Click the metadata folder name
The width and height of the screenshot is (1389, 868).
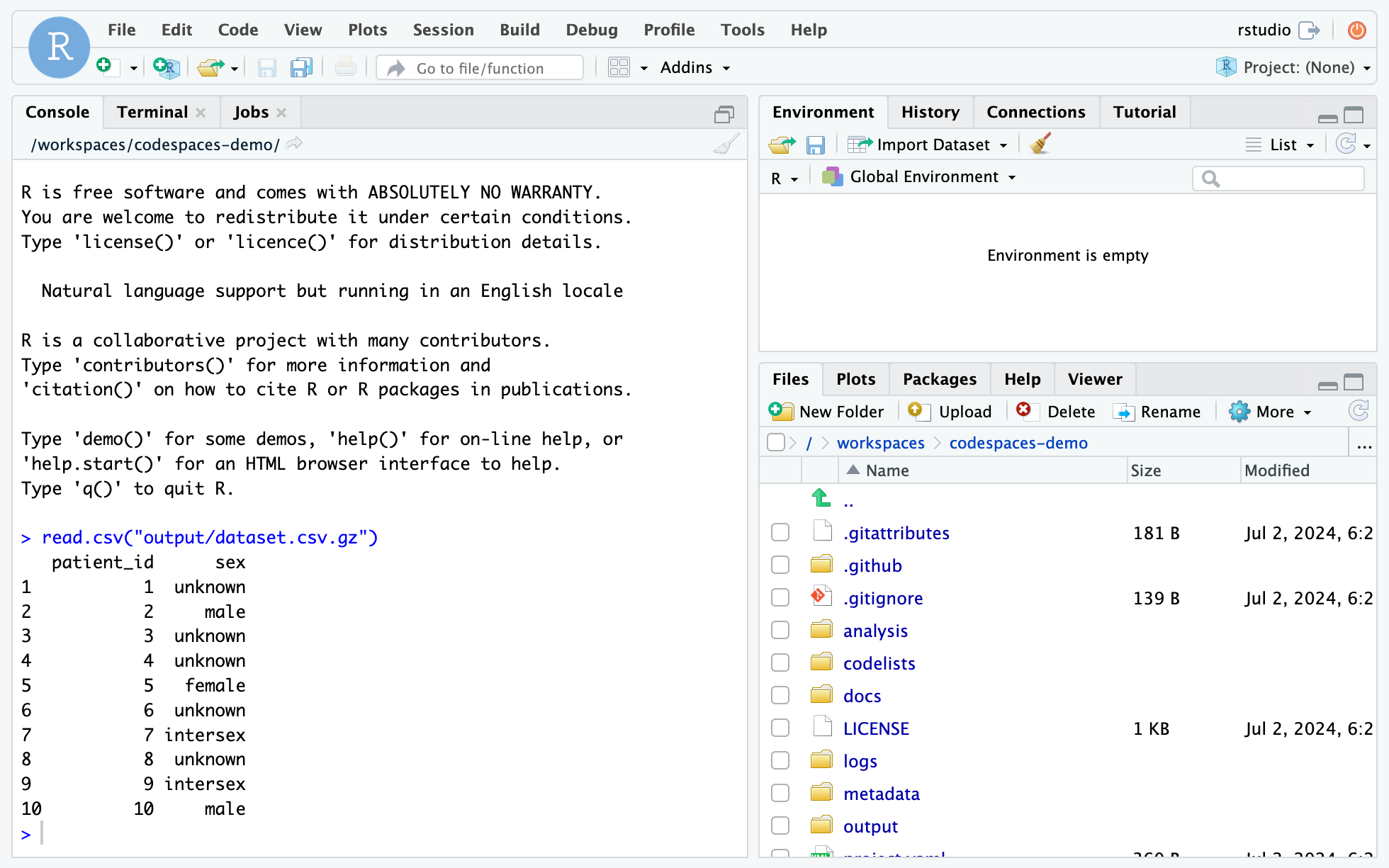coord(881,794)
